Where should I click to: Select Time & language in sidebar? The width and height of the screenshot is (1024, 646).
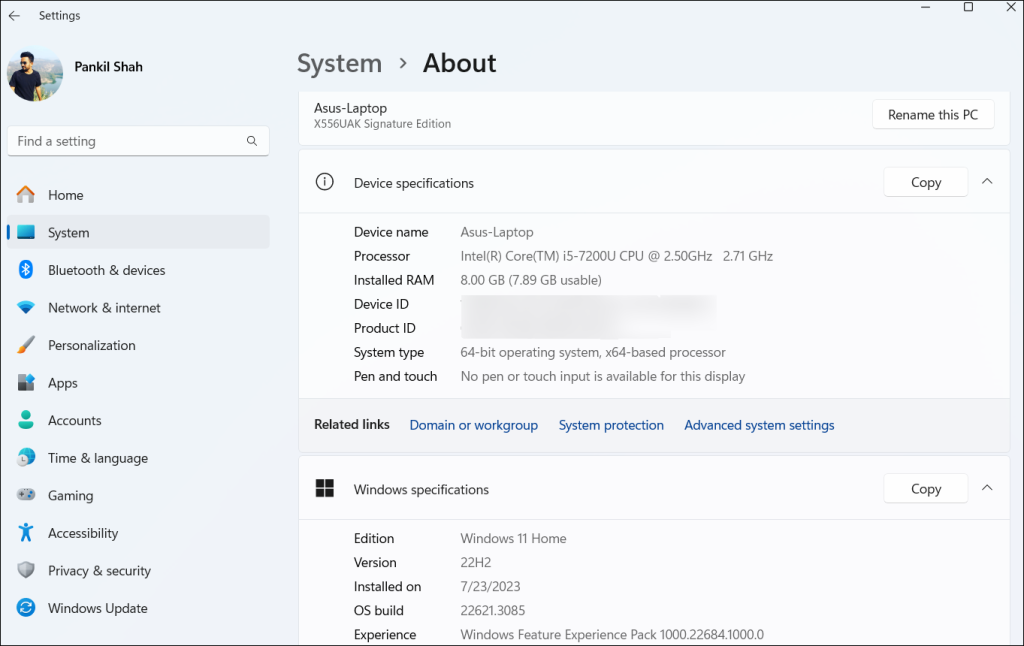[97, 458]
